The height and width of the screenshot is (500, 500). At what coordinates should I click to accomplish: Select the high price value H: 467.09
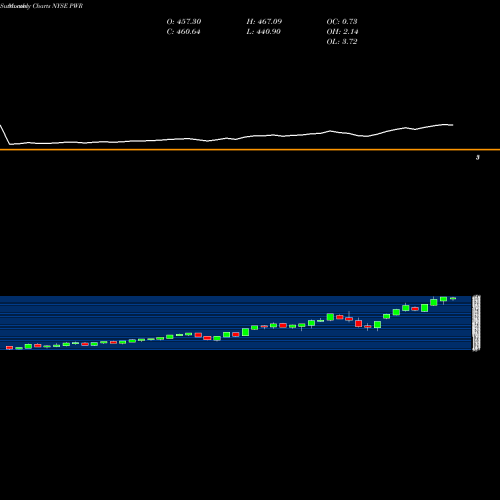click(x=264, y=22)
